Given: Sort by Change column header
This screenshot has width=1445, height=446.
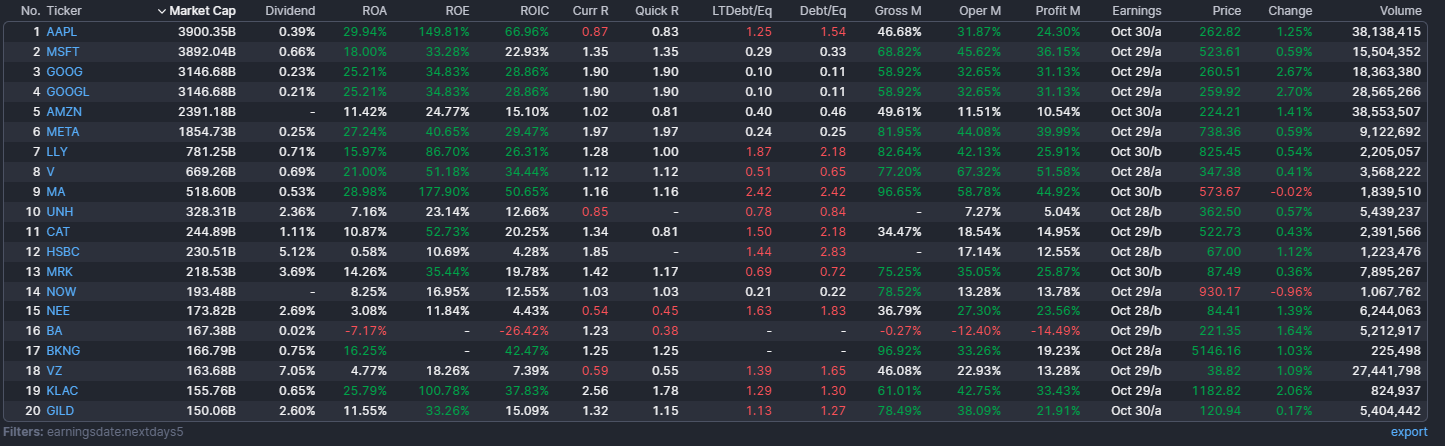Looking at the screenshot, I should pos(1290,11).
